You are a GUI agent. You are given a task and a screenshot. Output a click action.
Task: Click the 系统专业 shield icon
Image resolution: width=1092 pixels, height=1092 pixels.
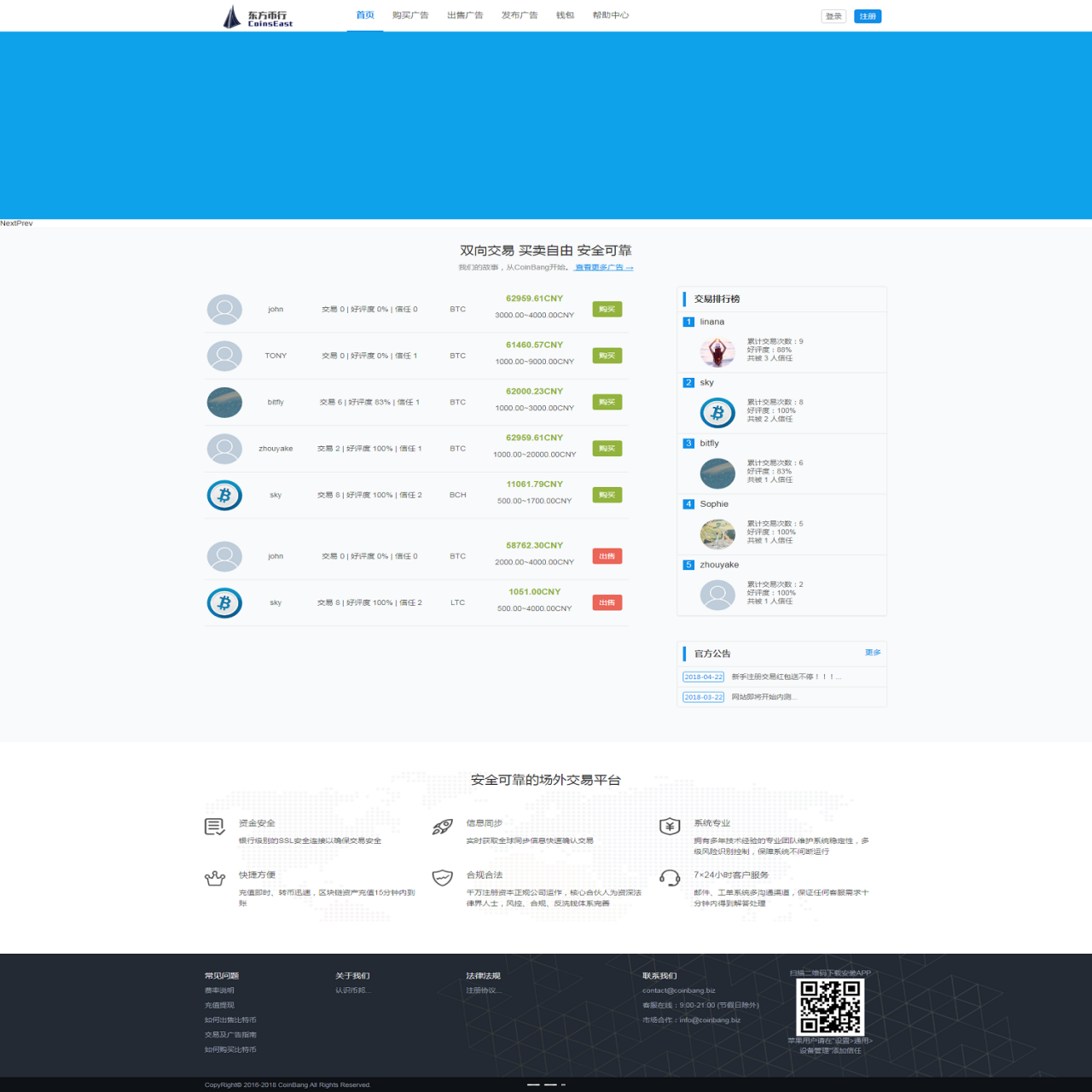click(x=670, y=826)
